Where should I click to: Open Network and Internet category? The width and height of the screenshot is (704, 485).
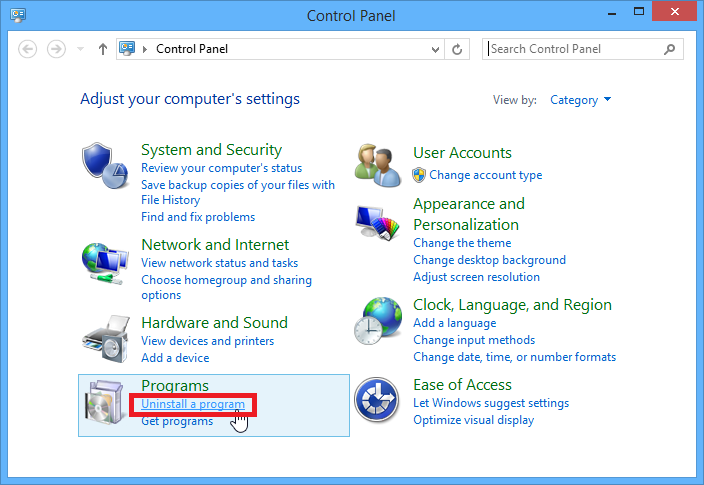pyautogui.click(x=215, y=245)
